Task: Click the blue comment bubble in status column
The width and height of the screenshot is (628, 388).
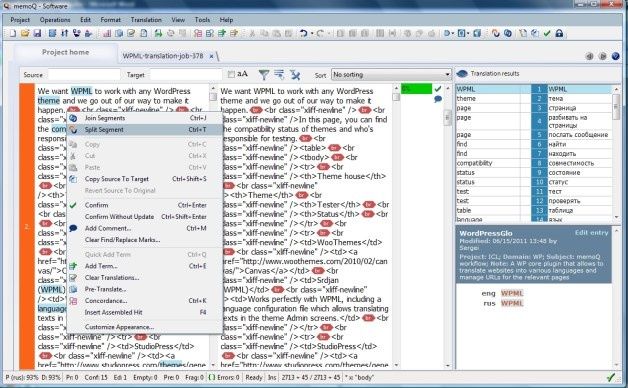Action: coord(438,99)
